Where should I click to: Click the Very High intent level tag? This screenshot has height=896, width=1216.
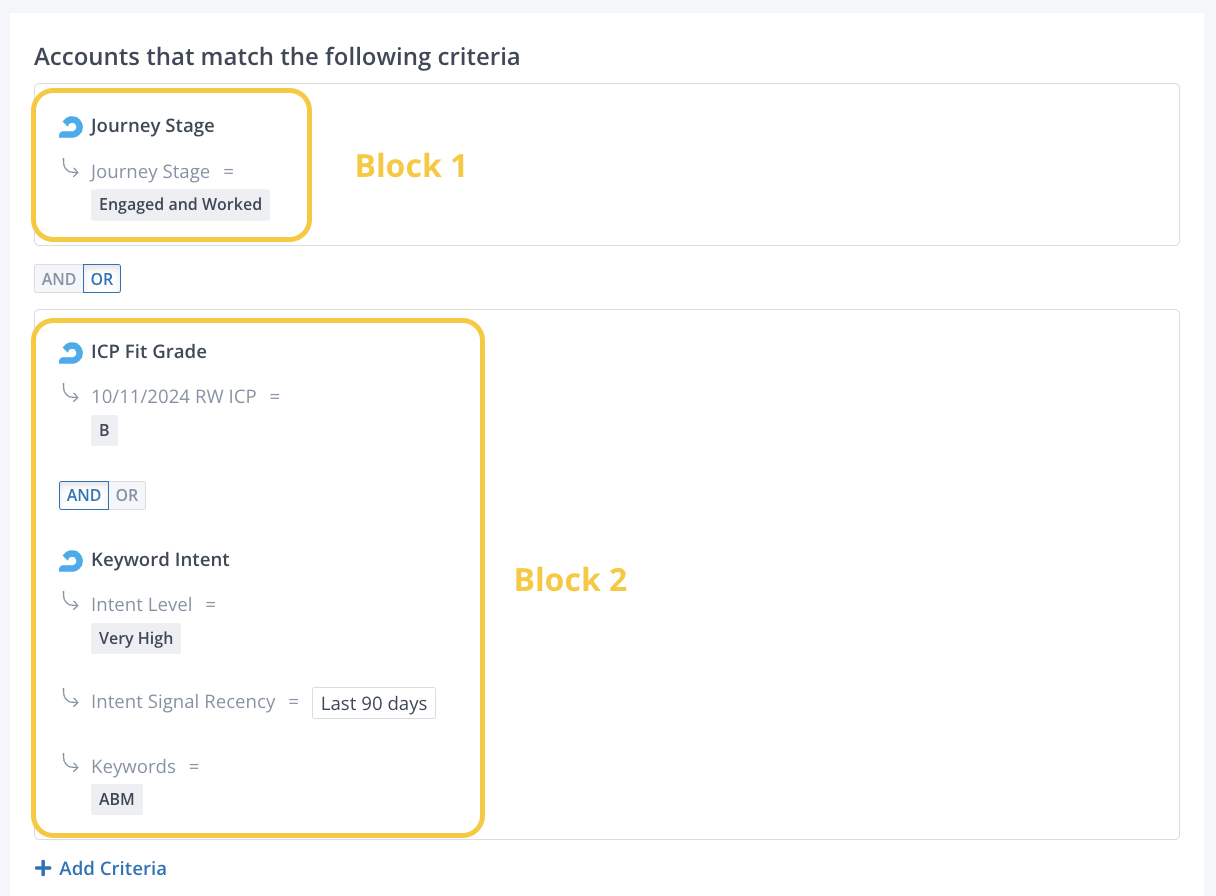click(136, 638)
